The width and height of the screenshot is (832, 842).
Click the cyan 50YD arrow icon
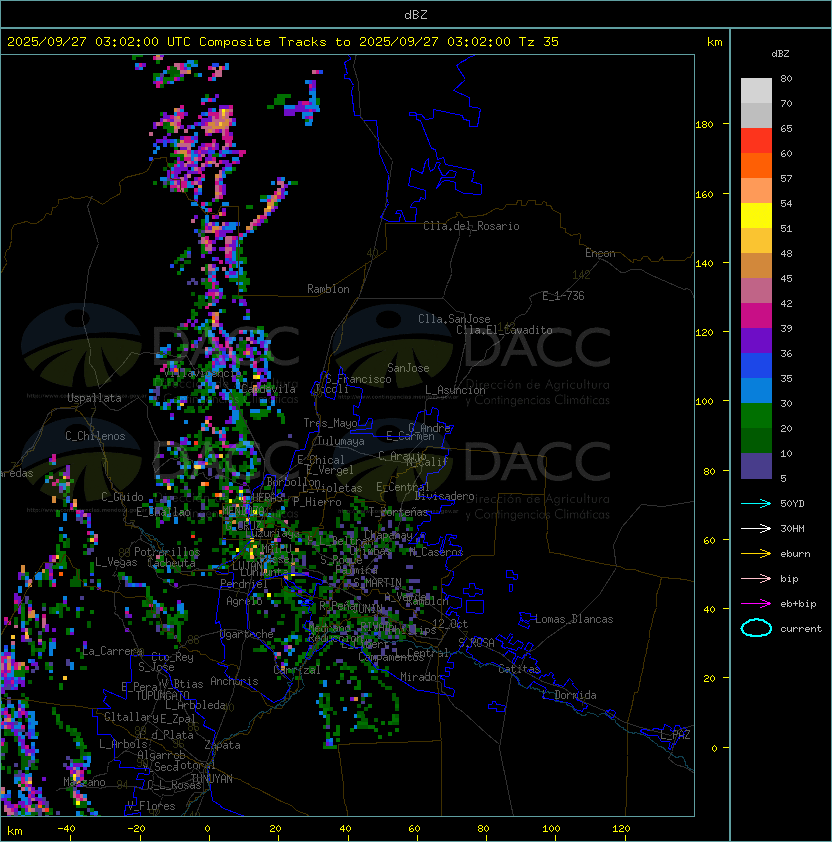click(x=756, y=504)
